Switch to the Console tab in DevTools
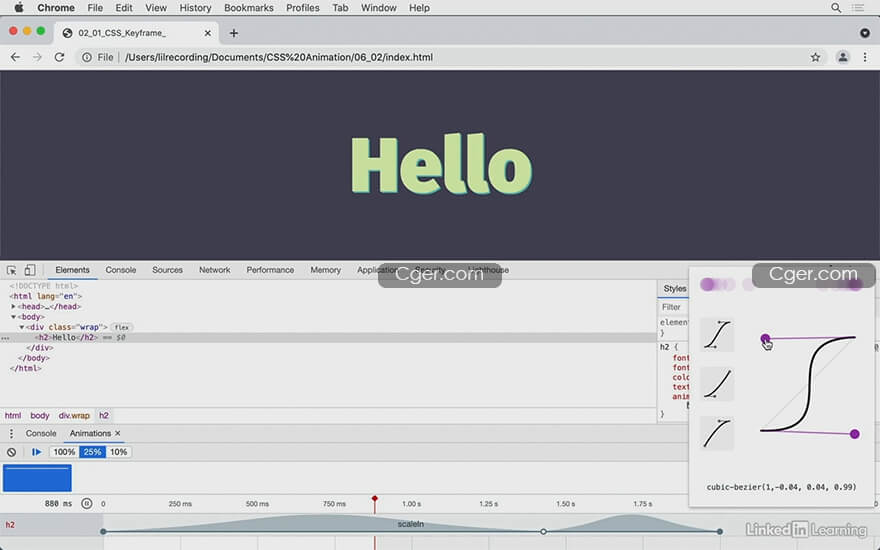 click(121, 270)
